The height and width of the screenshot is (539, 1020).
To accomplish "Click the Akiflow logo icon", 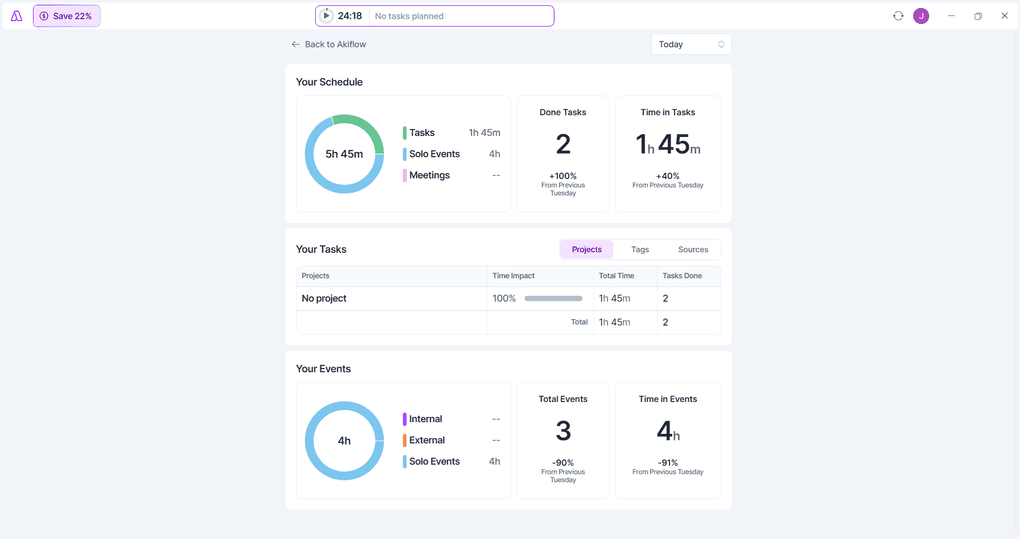I will [x=17, y=16].
